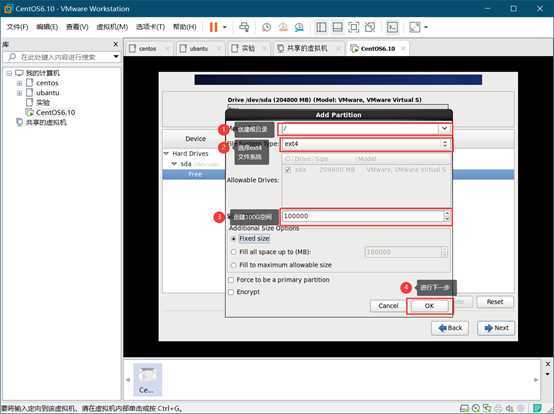Select the CentOS6.10 tab

(377, 48)
